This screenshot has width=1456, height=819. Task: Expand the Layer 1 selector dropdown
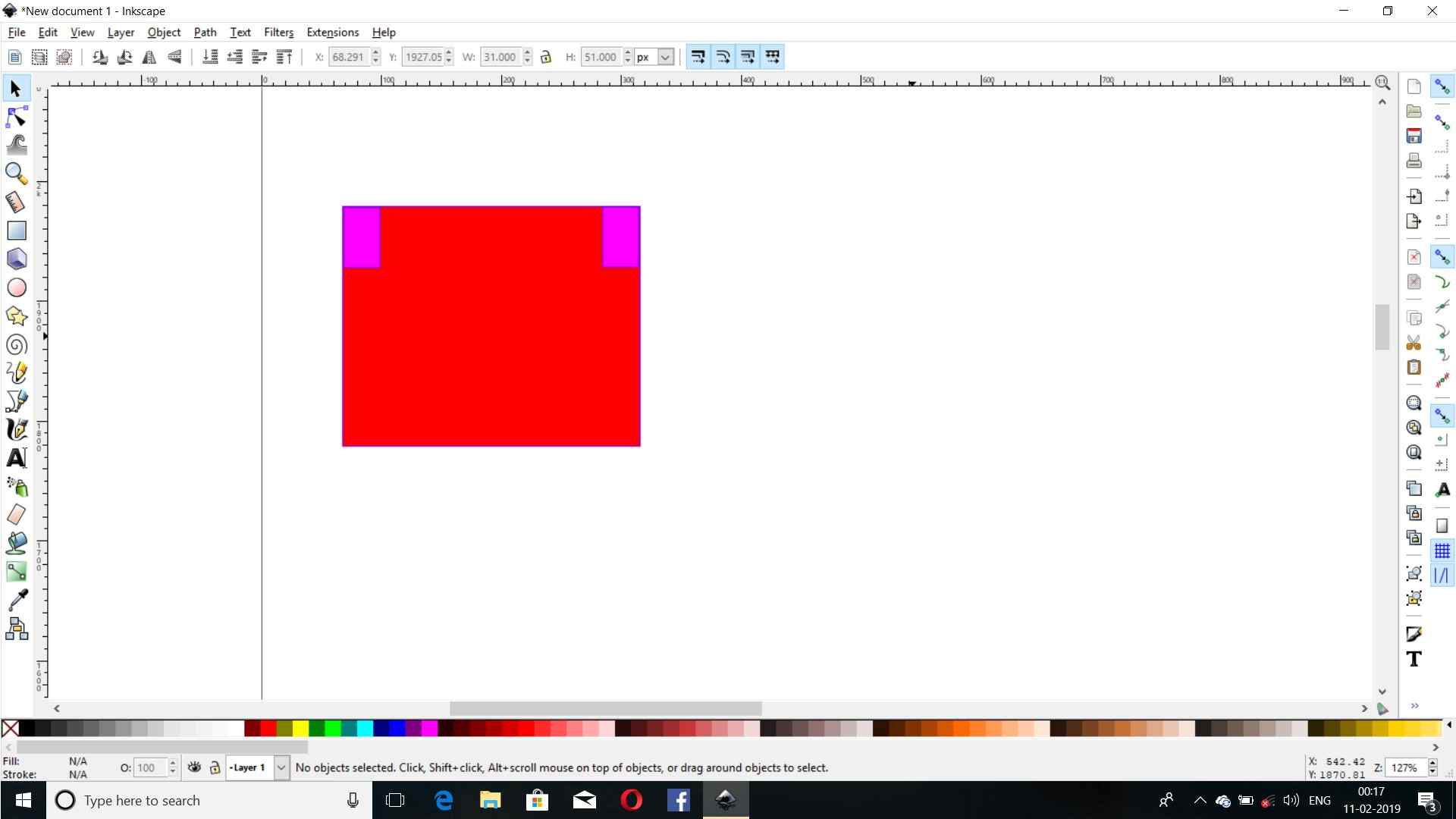tap(281, 767)
